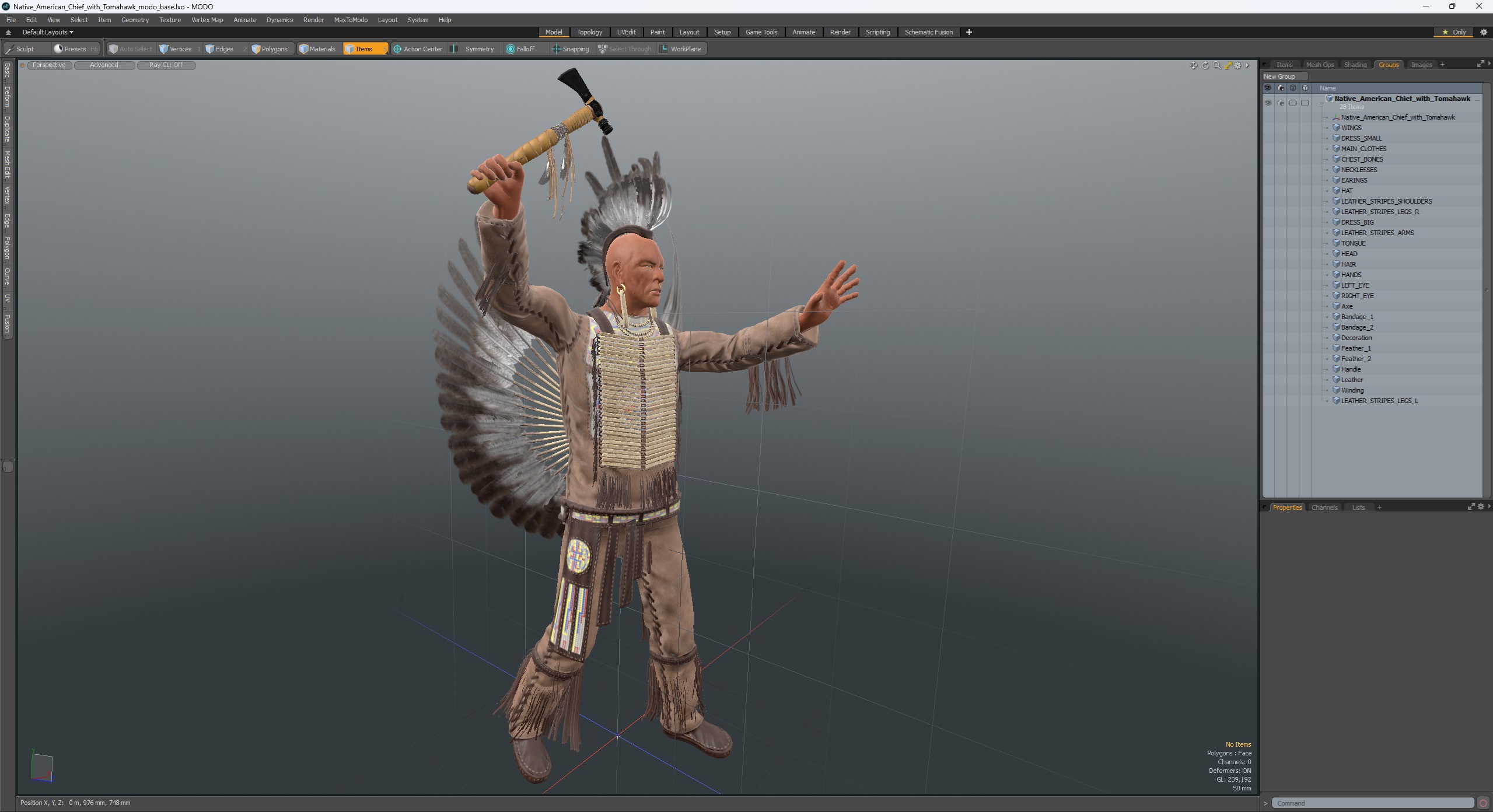Expand the Groups panel side arrow
The image size is (1493, 812).
(1489, 63)
